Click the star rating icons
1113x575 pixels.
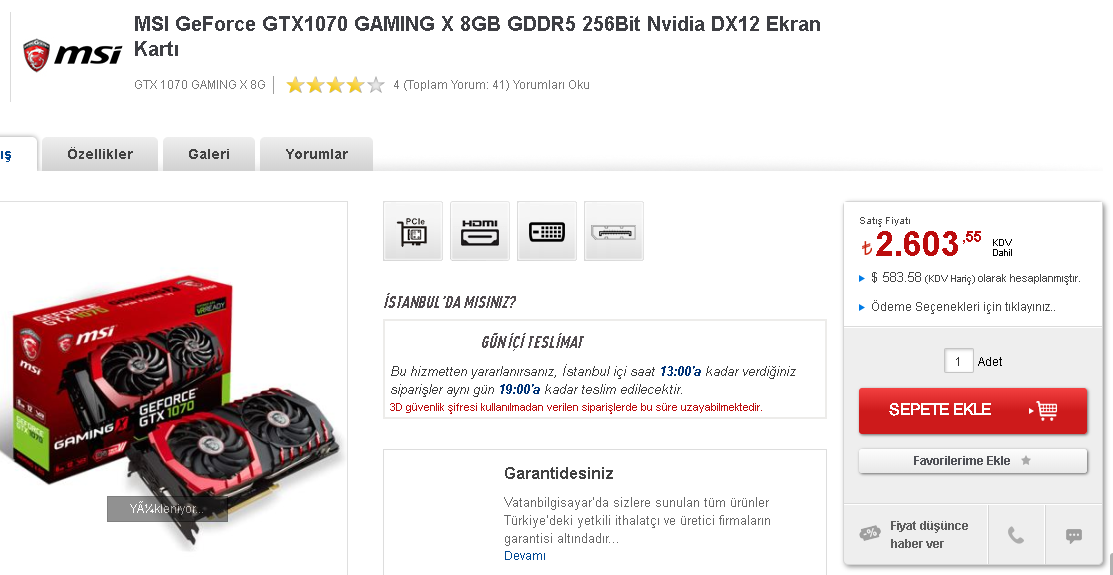click(335, 85)
